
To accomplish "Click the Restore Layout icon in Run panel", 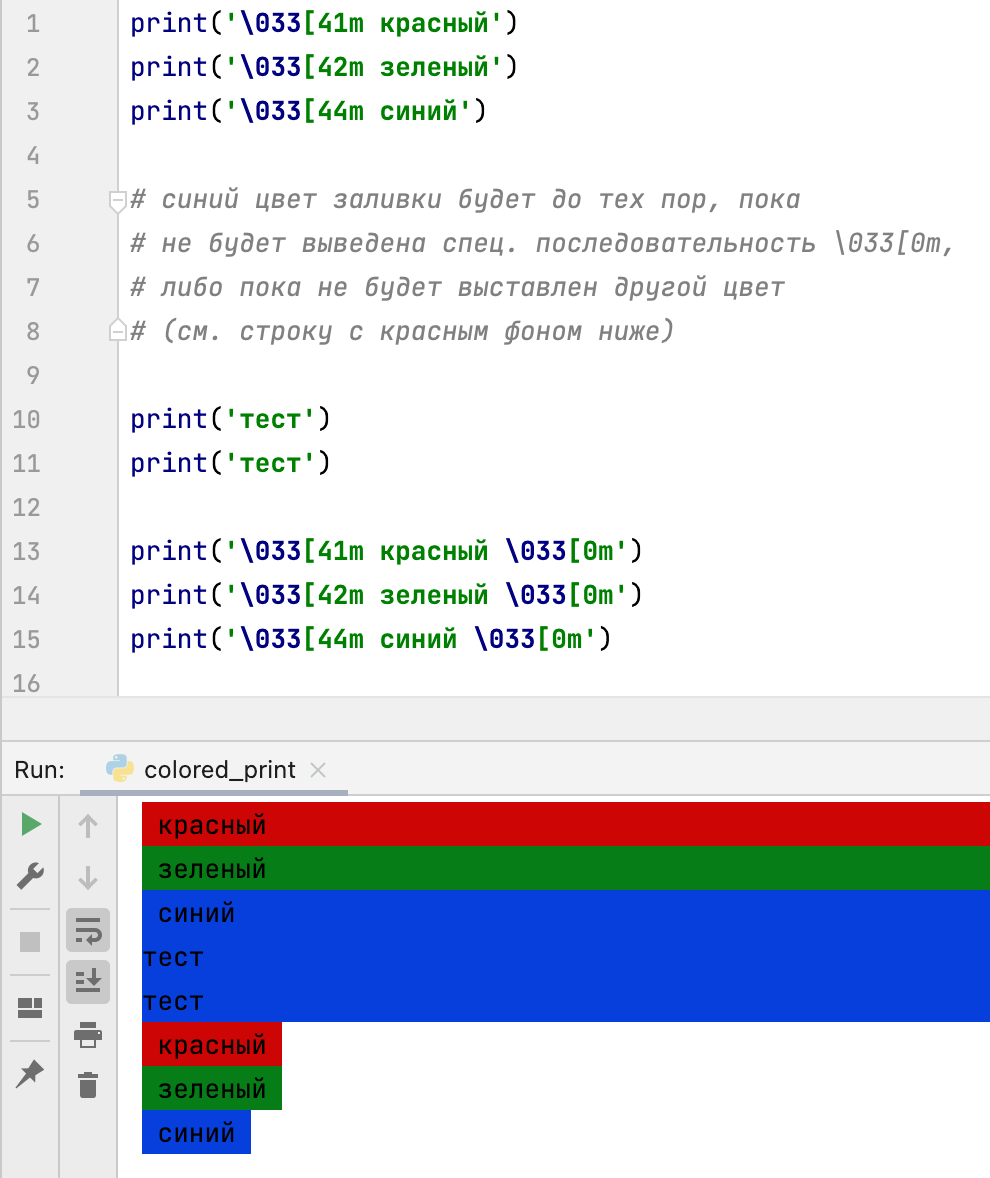I will coord(30,1007).
